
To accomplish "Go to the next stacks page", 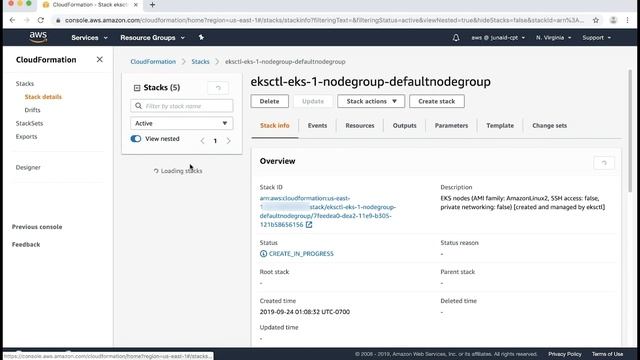I will tap(229, 141).
